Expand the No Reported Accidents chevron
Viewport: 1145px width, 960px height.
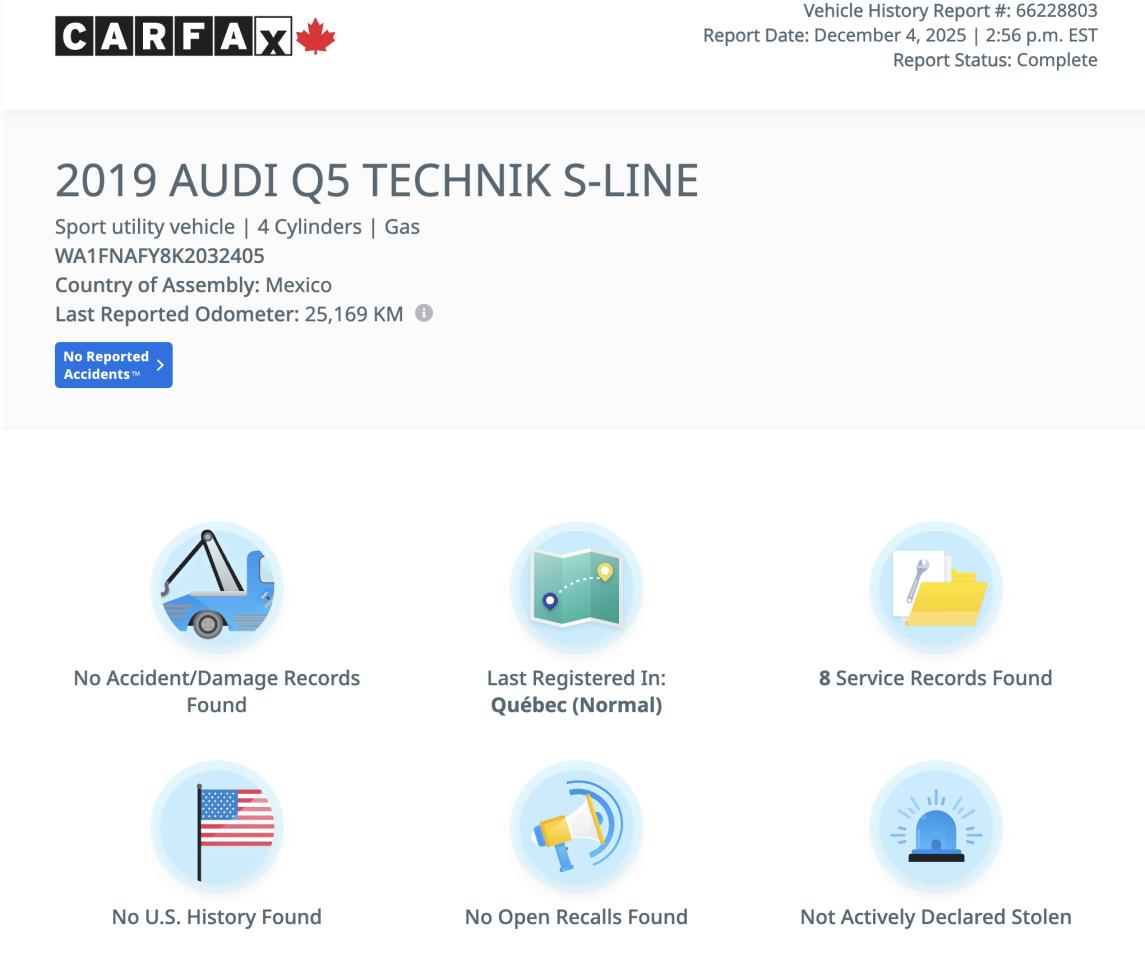coord(159,365)
